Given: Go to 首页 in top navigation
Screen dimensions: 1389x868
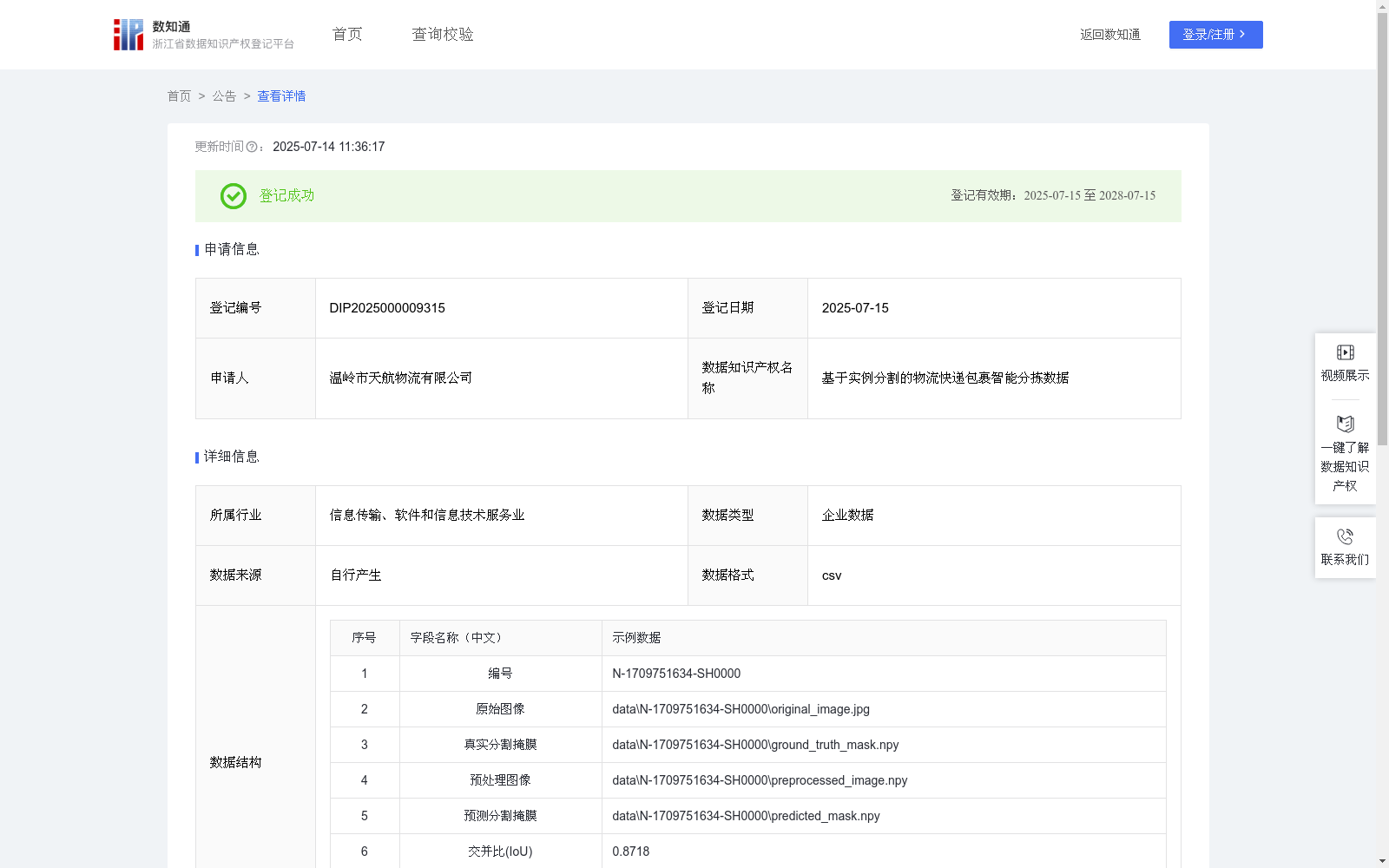Looking at the screenshot, I should pyautogui.click(x=347, y=34).
